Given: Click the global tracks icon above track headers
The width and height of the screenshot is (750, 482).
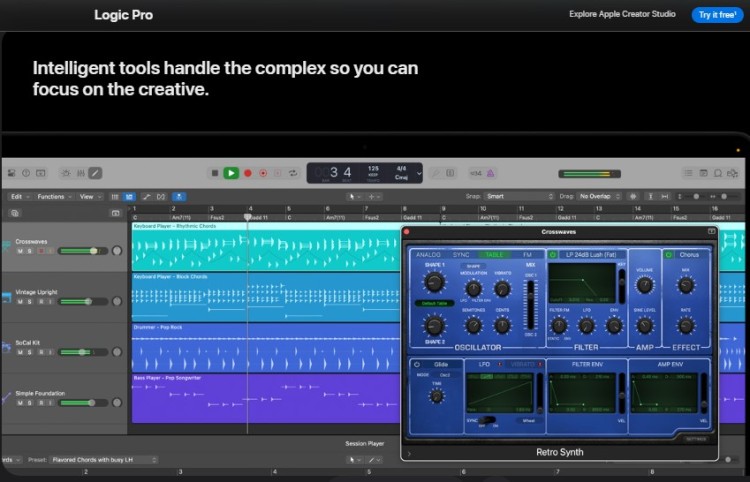Looking at the screenshot, I should (115, 213).
